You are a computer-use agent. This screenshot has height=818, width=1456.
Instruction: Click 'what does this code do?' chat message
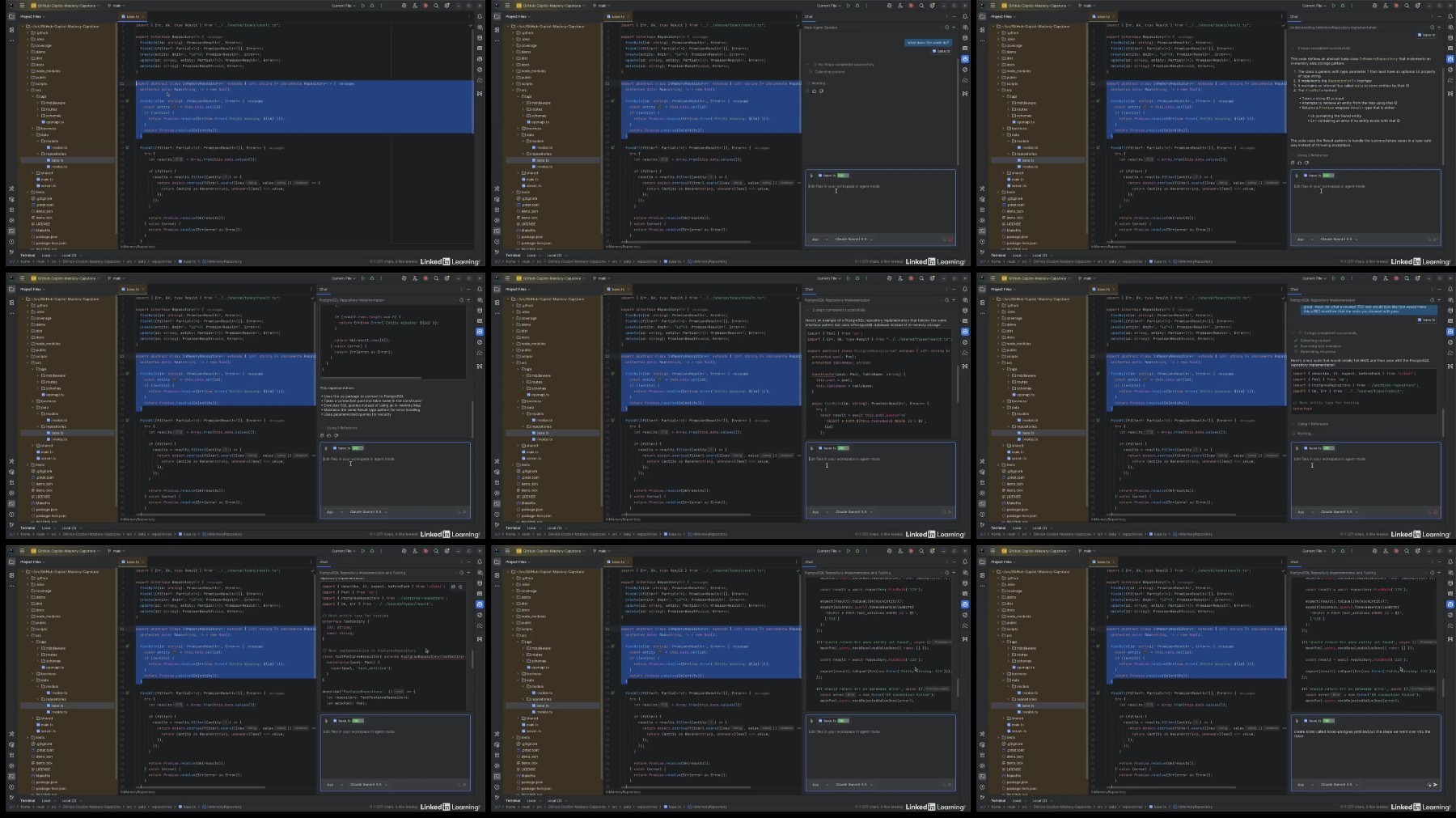click(x=928, y=43)
